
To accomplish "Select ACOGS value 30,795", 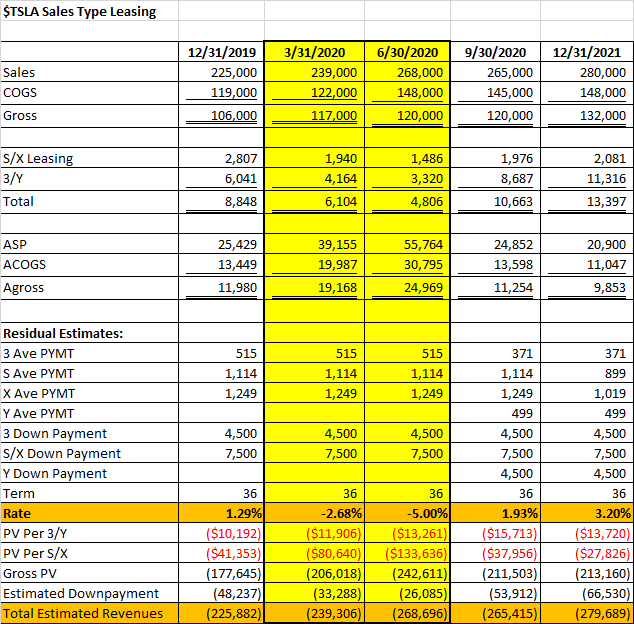I will (x=424, y=265).
